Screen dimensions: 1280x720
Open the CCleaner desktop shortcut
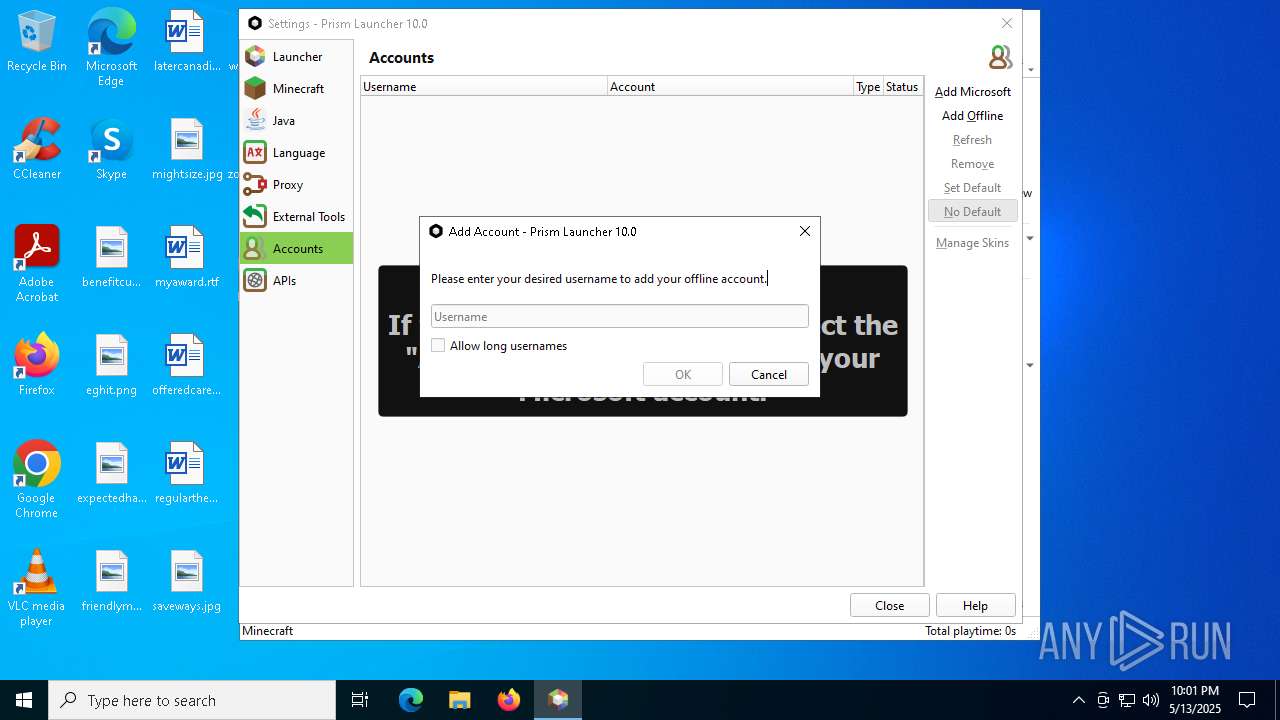(x=37, y=150)
